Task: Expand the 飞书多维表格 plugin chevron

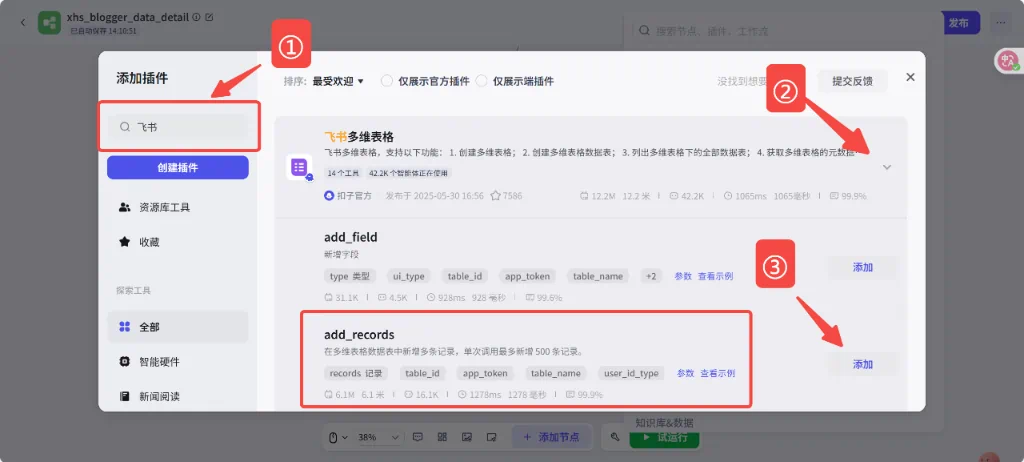Action: click(887, 168)
